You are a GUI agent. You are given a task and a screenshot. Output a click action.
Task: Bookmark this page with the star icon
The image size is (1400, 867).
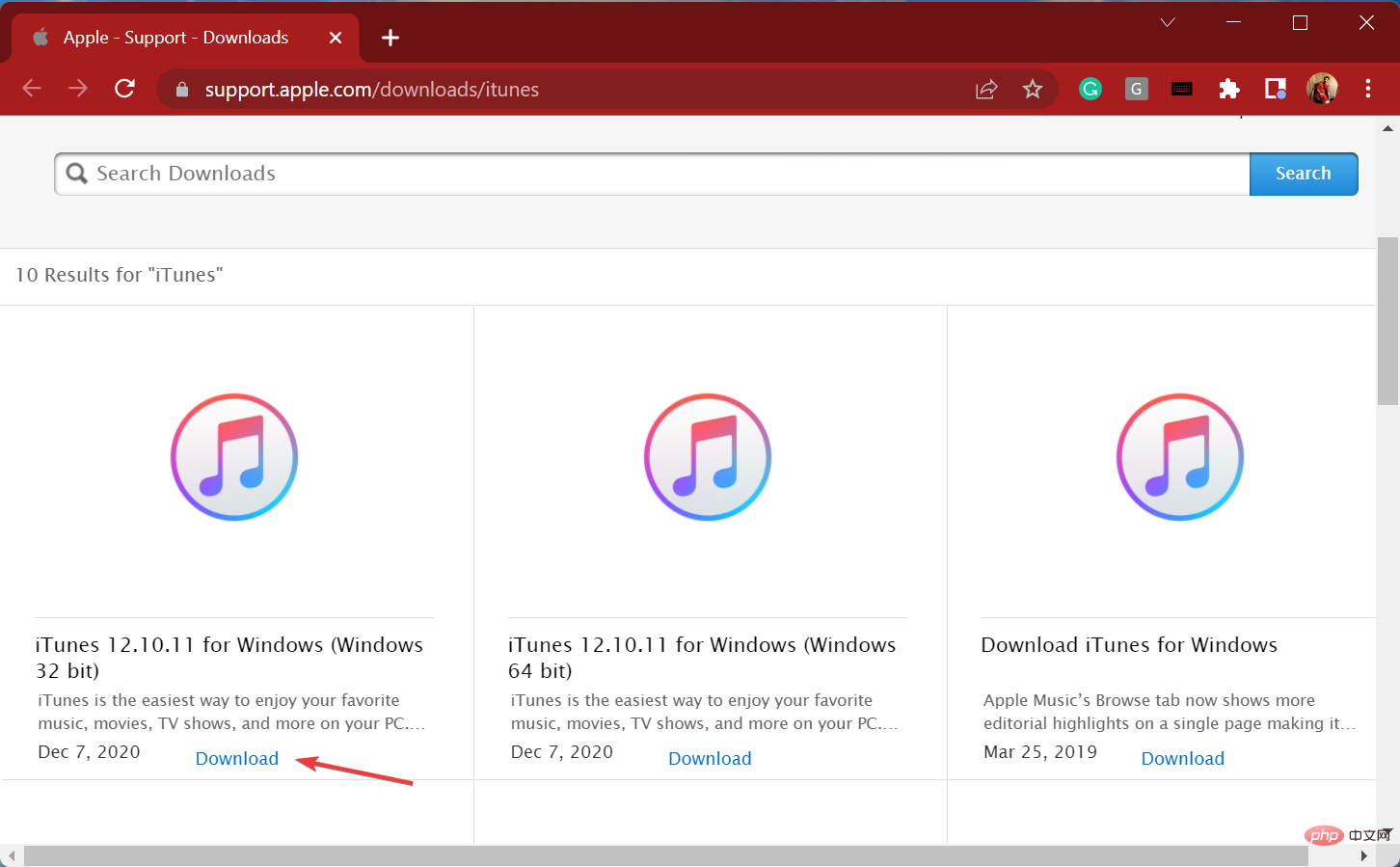pos(1033,90)
